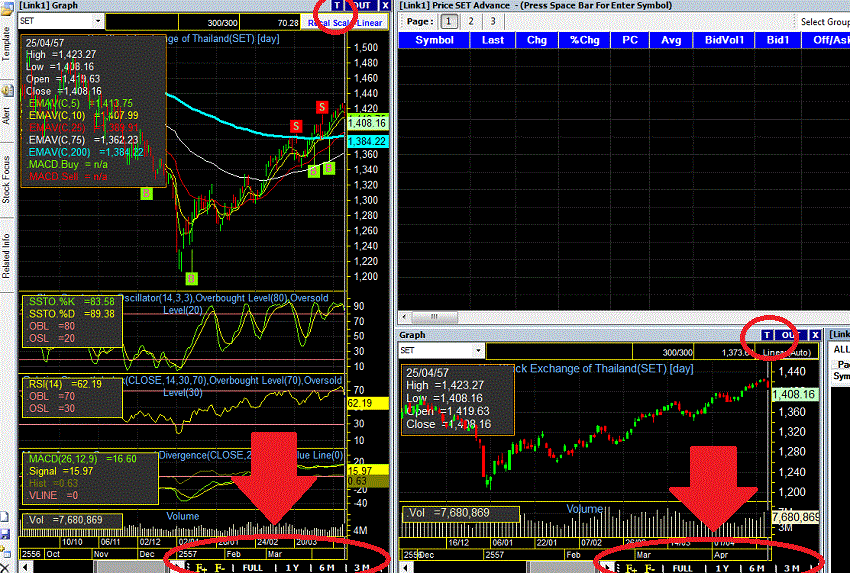Click horizontal scrollbar thumb of price table
This screenshot has height=573, width=850.
pyautogui.click(x=435, y=317)
